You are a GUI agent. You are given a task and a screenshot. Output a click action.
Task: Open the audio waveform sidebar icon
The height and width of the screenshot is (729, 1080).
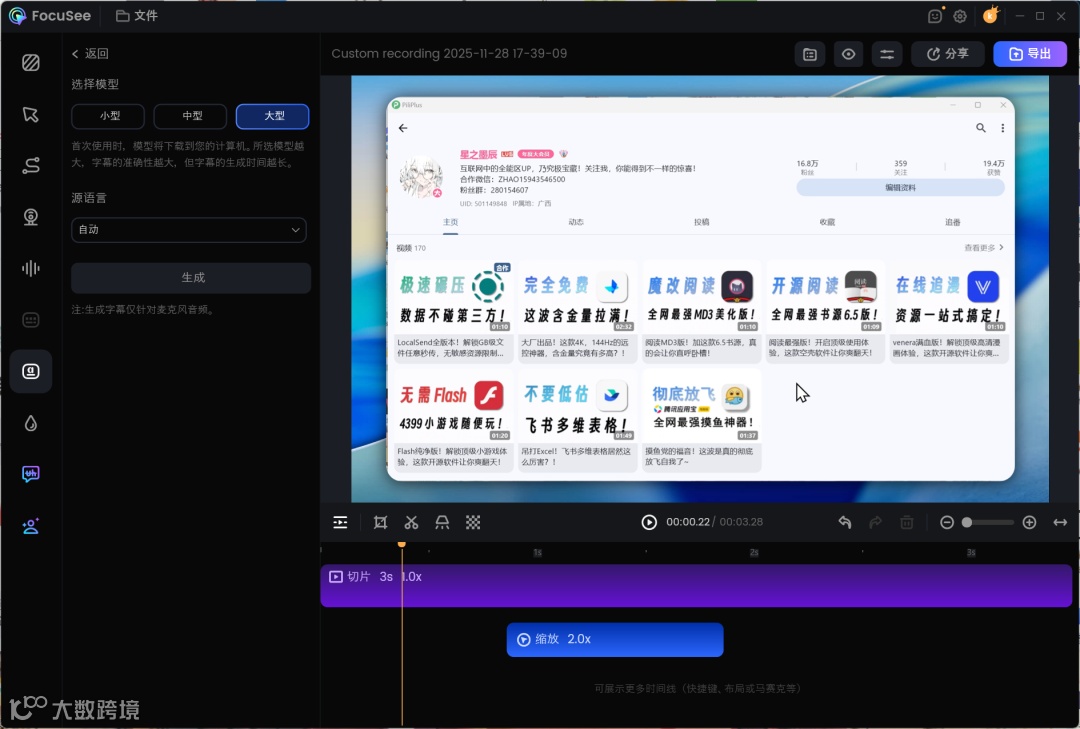pos(30,268)
